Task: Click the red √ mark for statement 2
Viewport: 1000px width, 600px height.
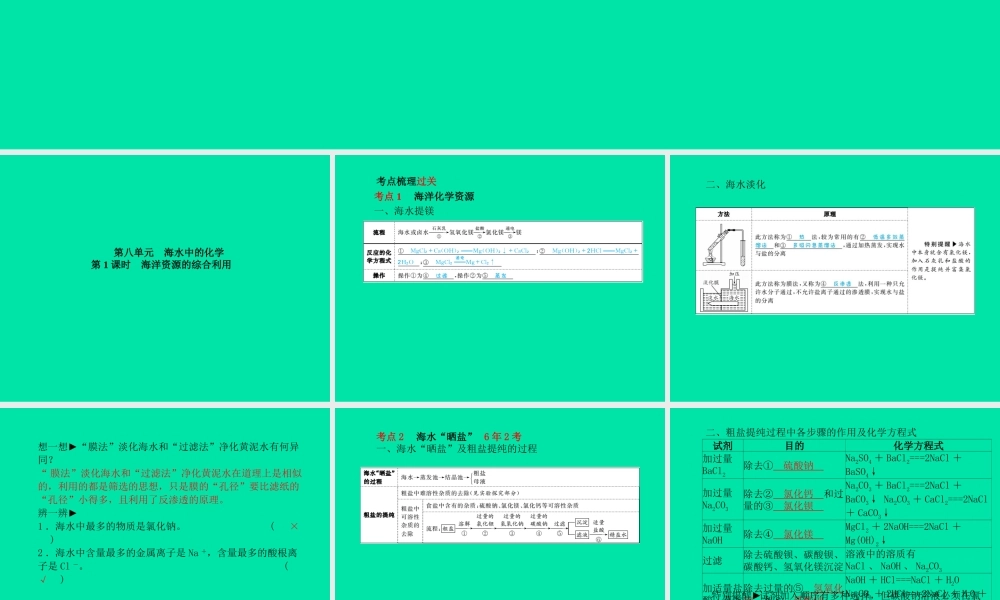Action: pos(43,579)
